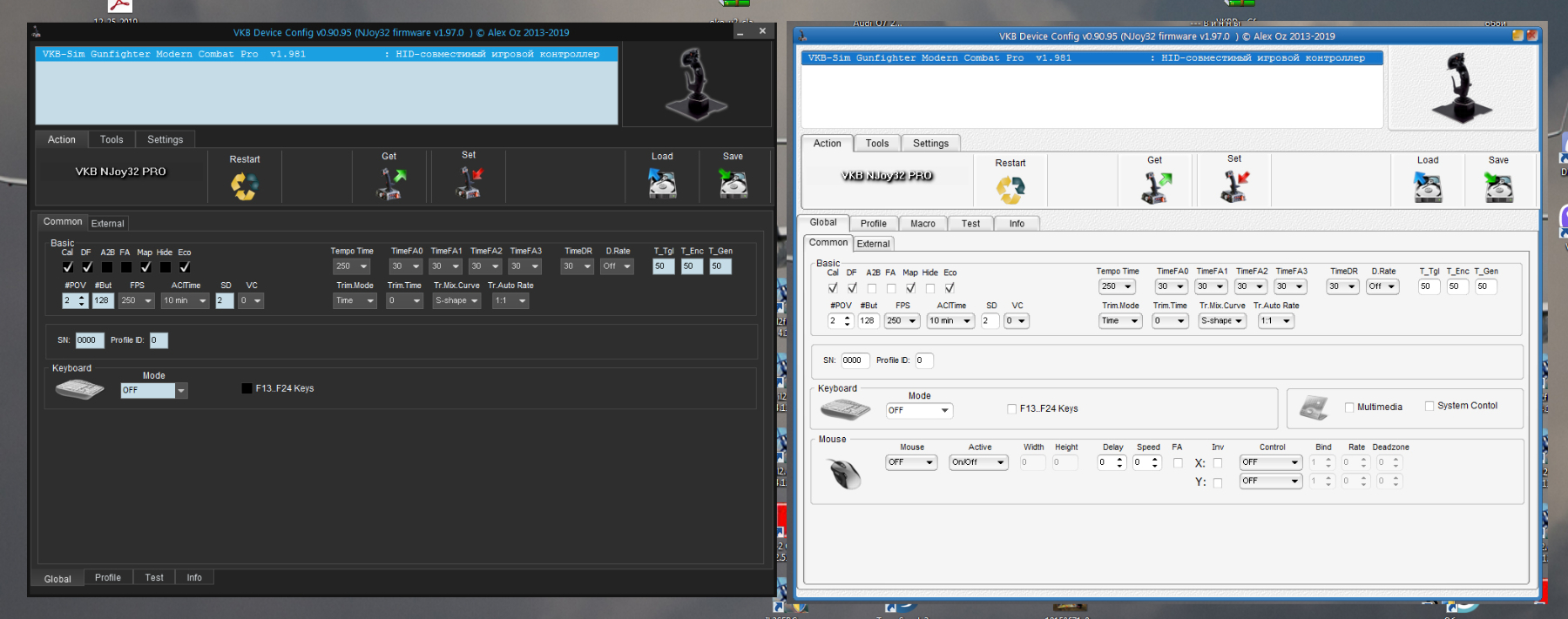Screen dimensions: 1568x619
Task: Toggle the Map checkbox in light window
Action: coord(910,288)
